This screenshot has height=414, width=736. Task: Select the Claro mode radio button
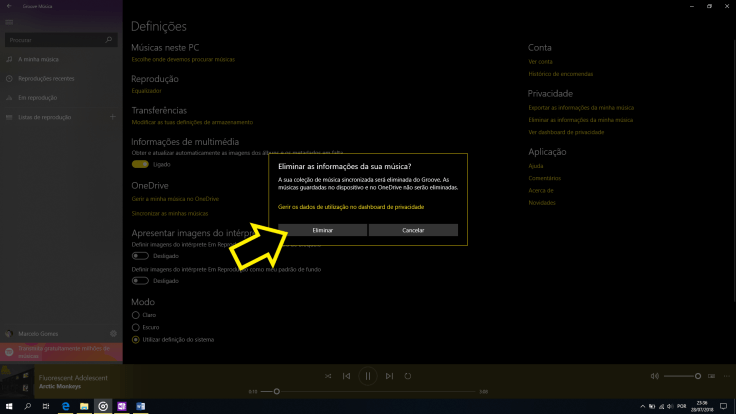click(136, 315)
